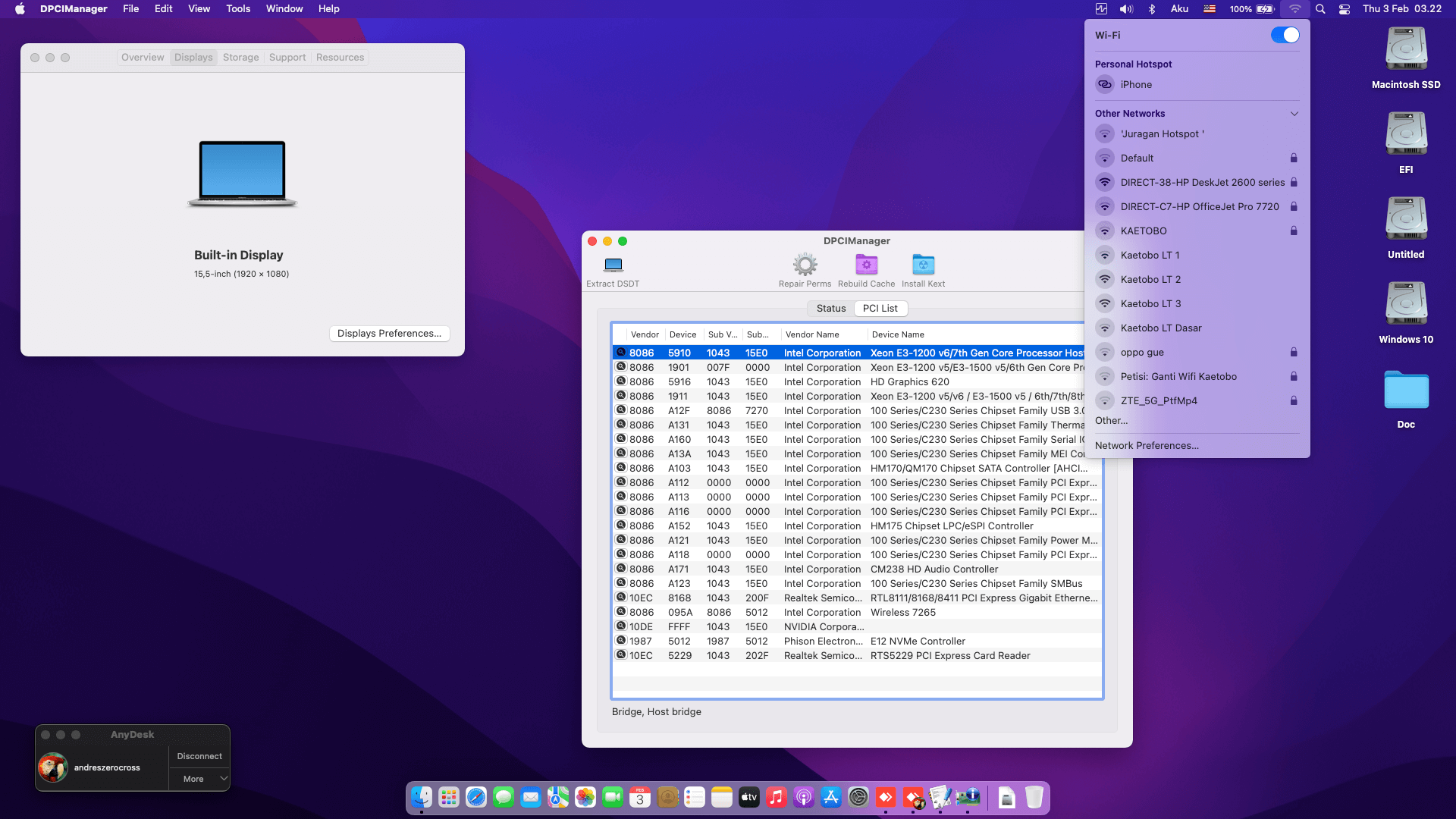
Task: Connect to the ZTE_5G_PtfMp4 network
Action: tap(1197, 401)
